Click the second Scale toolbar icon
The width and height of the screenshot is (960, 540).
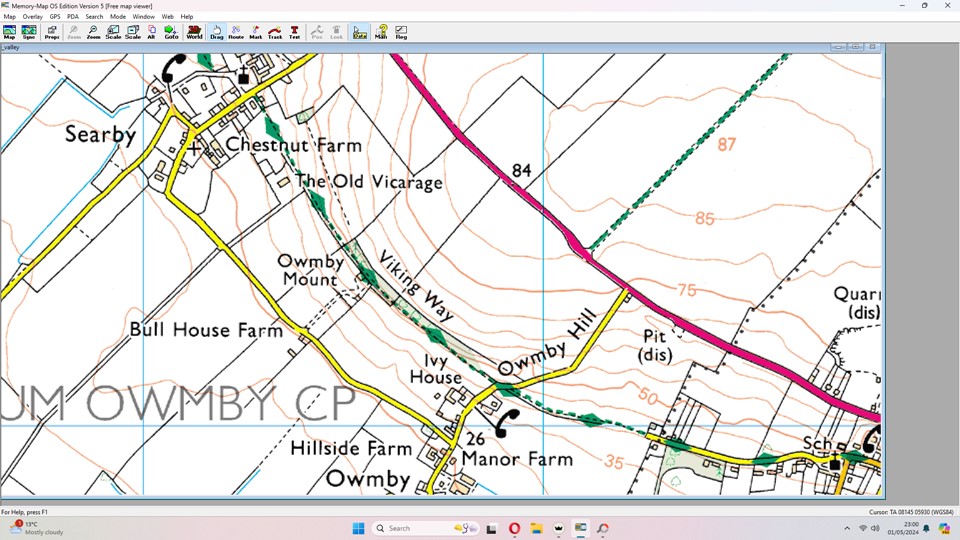coord(133,32)
